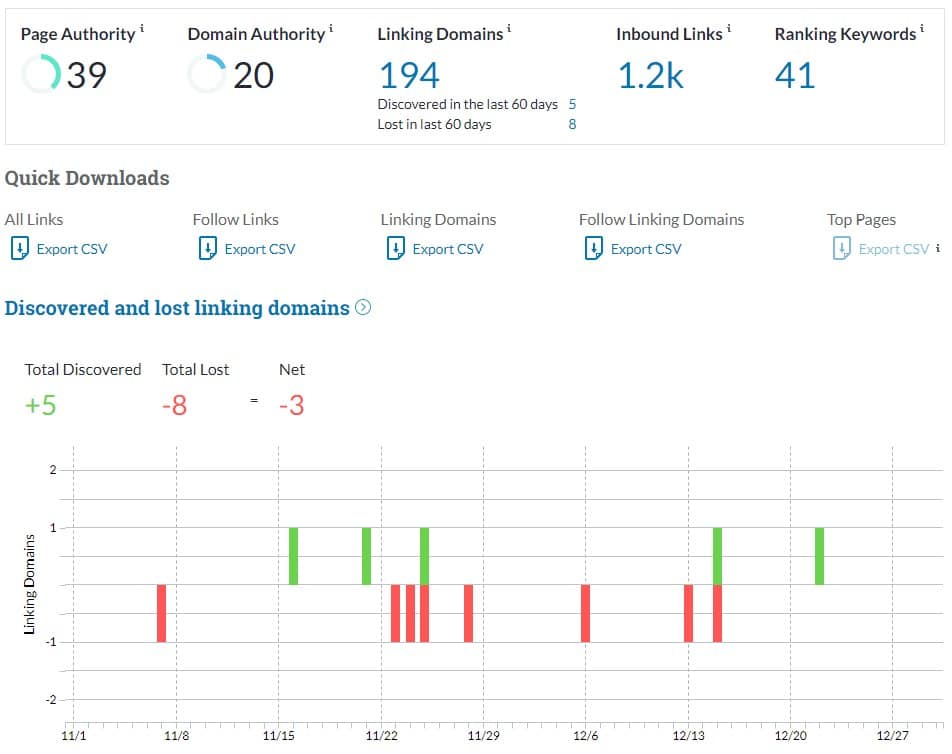Viewport: 952px width, 754px height.
Task: Click the Domain Authority info icon
Action: point(331,28)
